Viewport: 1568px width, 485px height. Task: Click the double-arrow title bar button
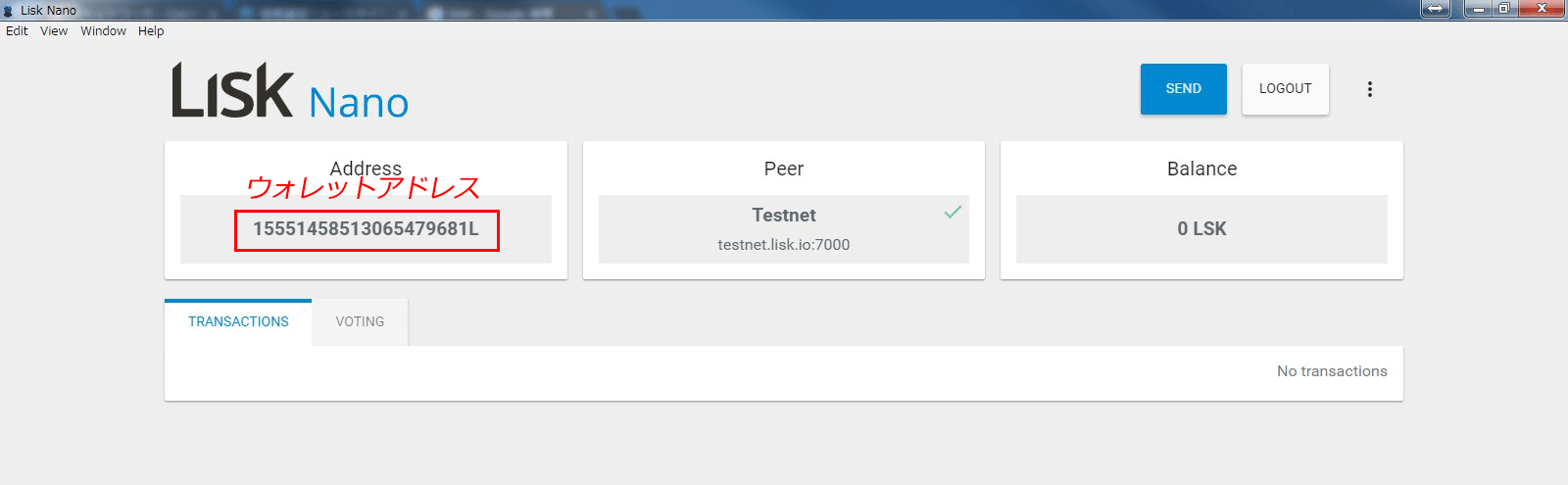click(x=1435, y=9)
